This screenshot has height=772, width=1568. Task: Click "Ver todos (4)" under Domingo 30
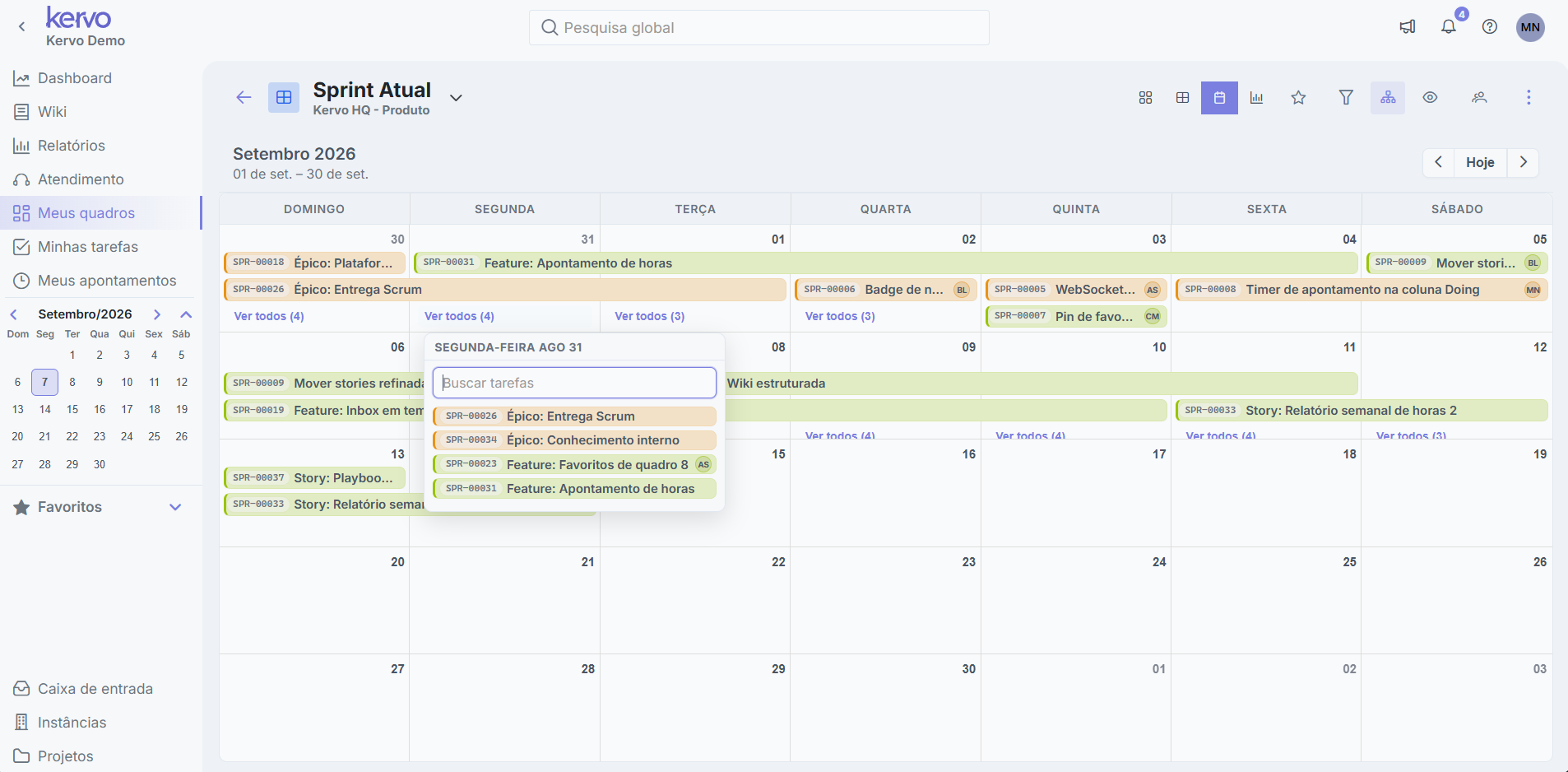pos(269,316)
